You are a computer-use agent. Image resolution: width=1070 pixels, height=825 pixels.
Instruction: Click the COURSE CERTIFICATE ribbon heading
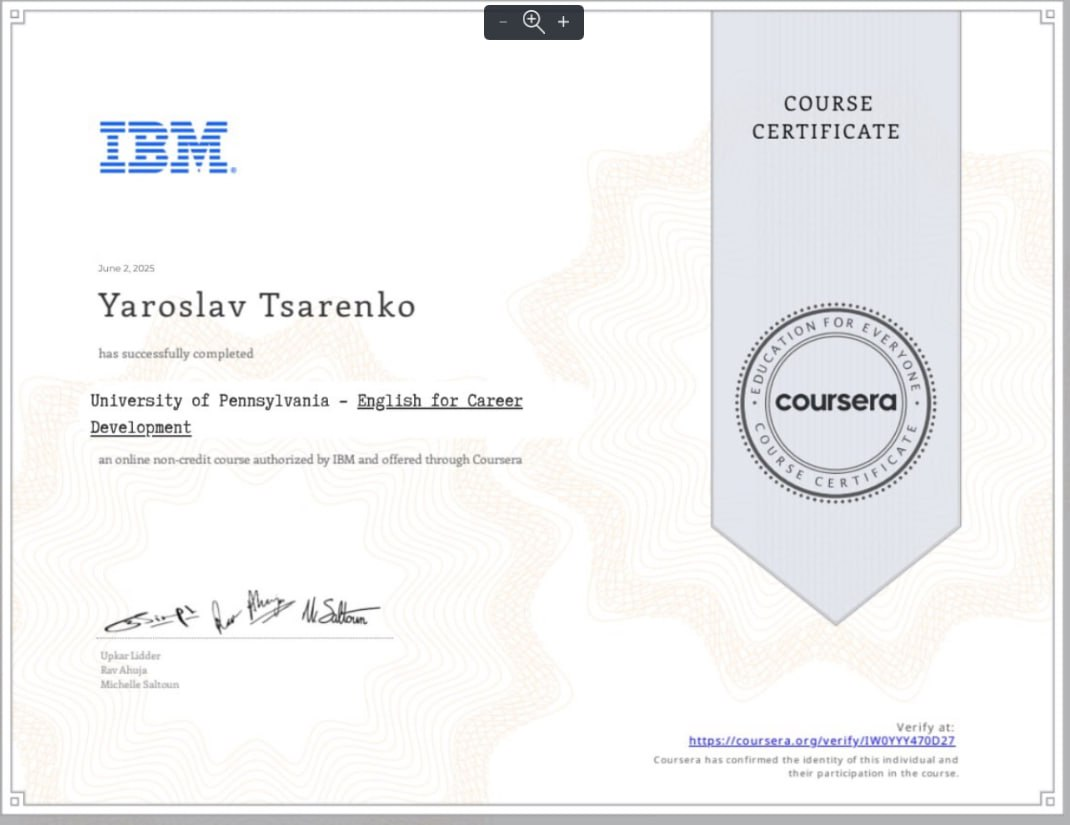(x=826, y=117)
